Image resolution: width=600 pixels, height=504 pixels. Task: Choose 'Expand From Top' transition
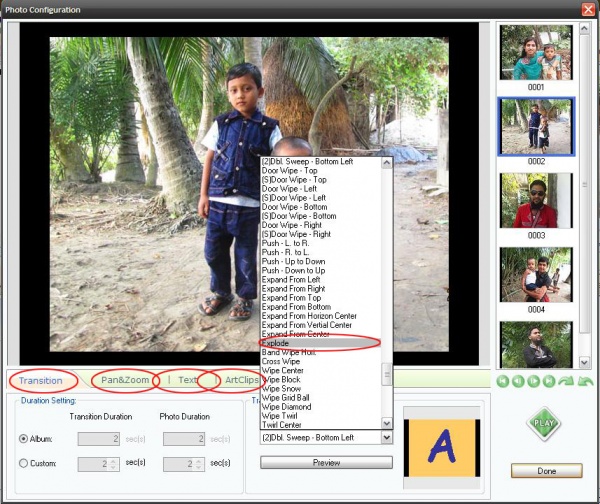click(321, 298)
